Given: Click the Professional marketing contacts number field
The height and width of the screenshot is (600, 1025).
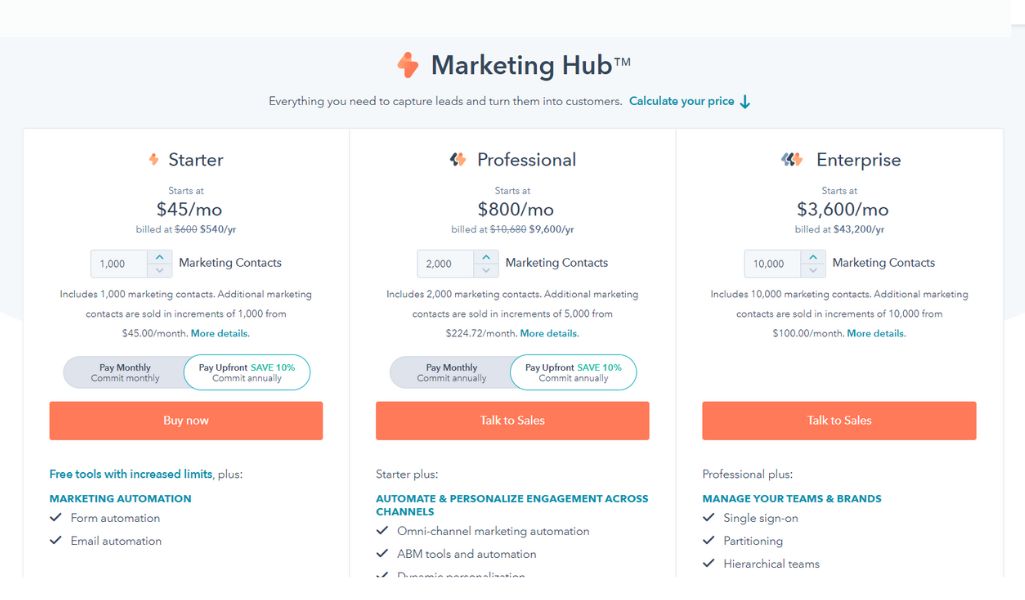Looking at the screenshot, I should pos(446,263).
